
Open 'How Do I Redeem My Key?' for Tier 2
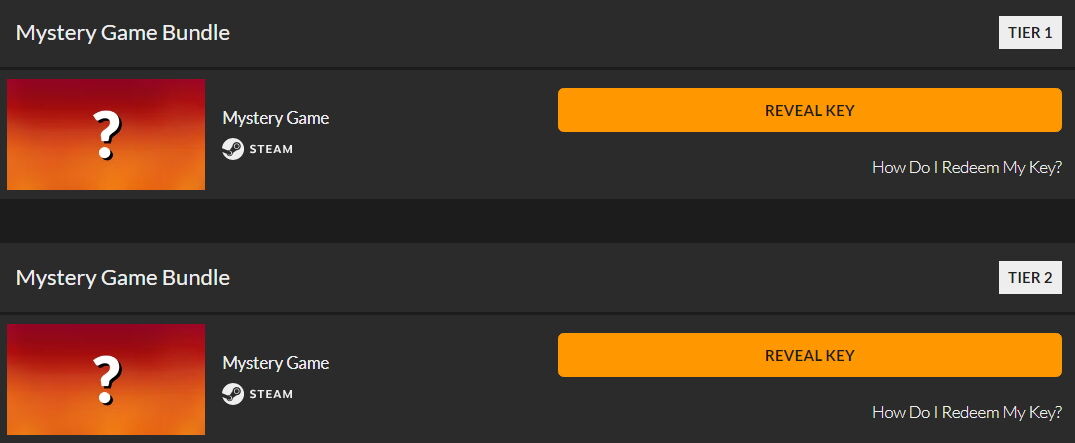(x=967, y=411)
